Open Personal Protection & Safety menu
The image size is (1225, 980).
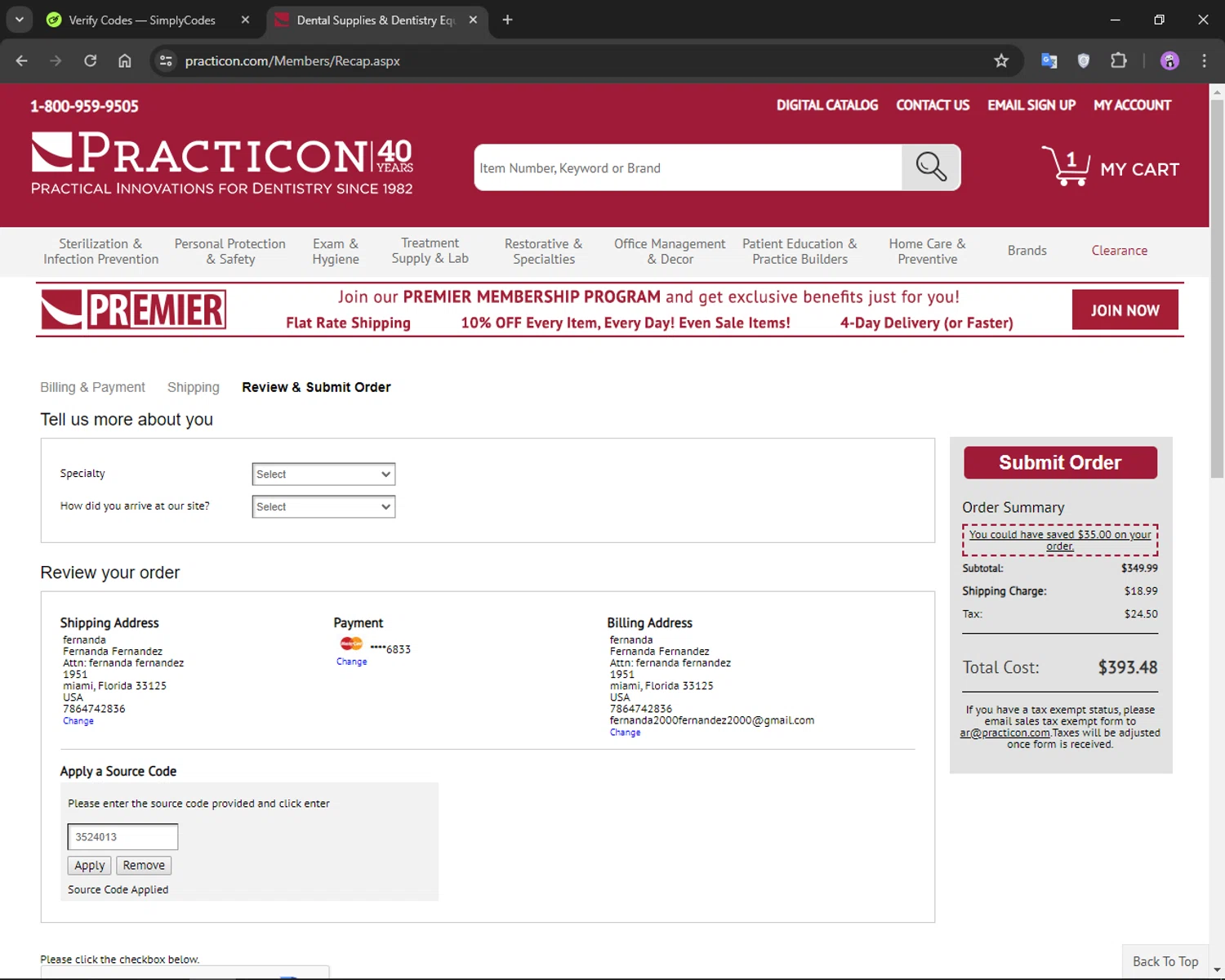coord(230,251)
